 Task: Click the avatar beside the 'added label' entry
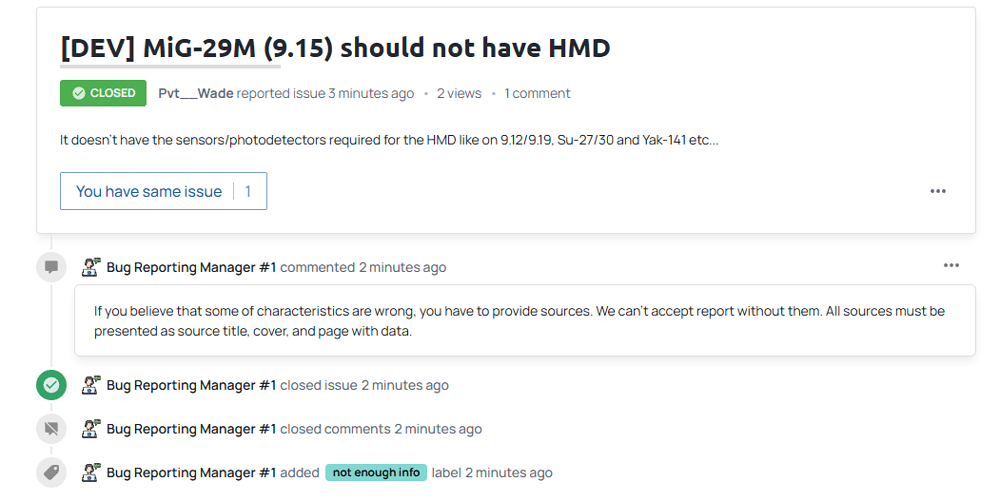coord(91,473)
